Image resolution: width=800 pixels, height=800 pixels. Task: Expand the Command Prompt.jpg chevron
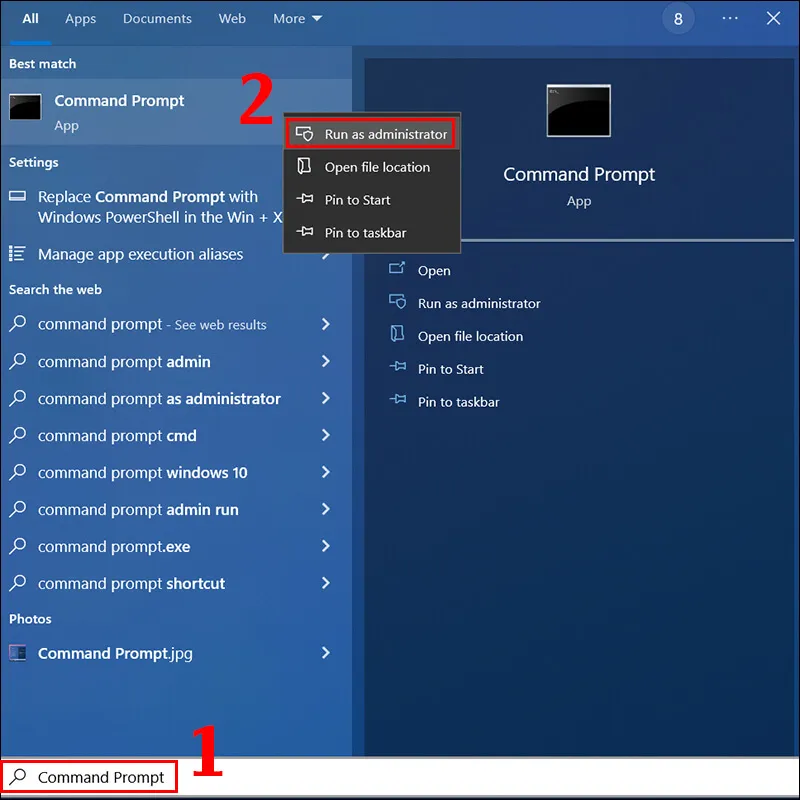326,653
